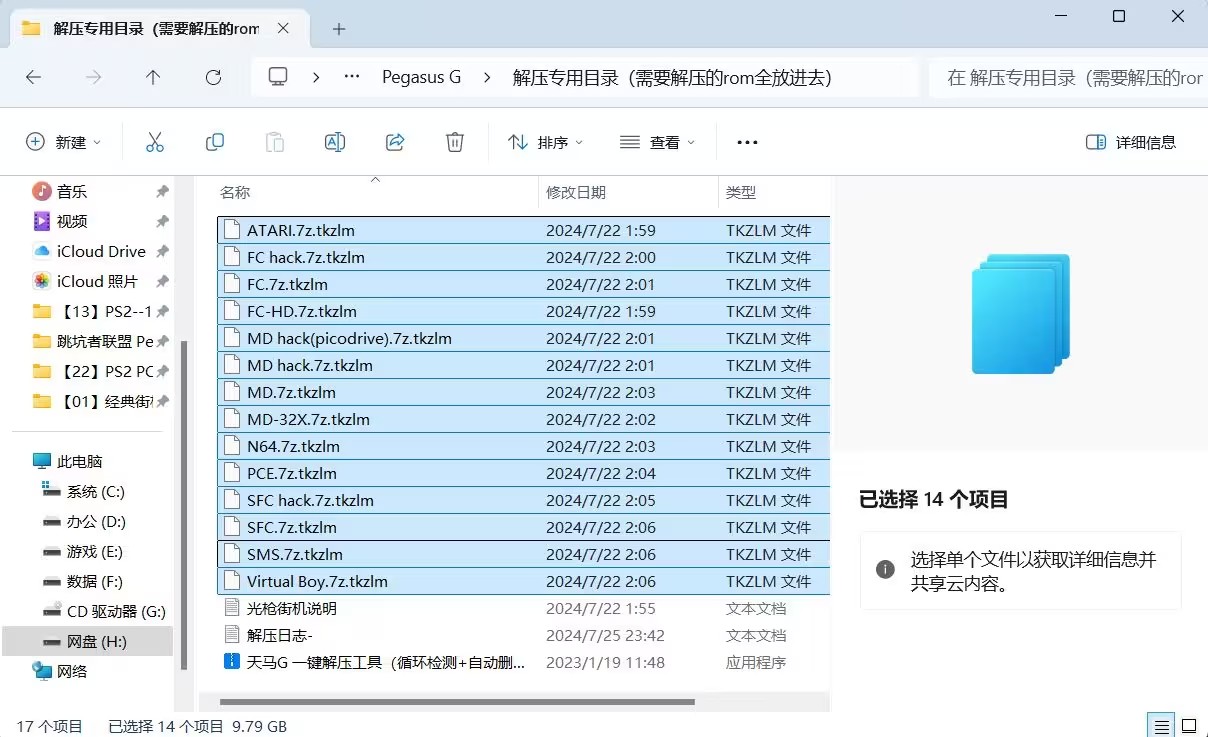Screen dimensions: 1208x737
Task: Open the 新建 new item dropdown
Action: tap(64, 142)
